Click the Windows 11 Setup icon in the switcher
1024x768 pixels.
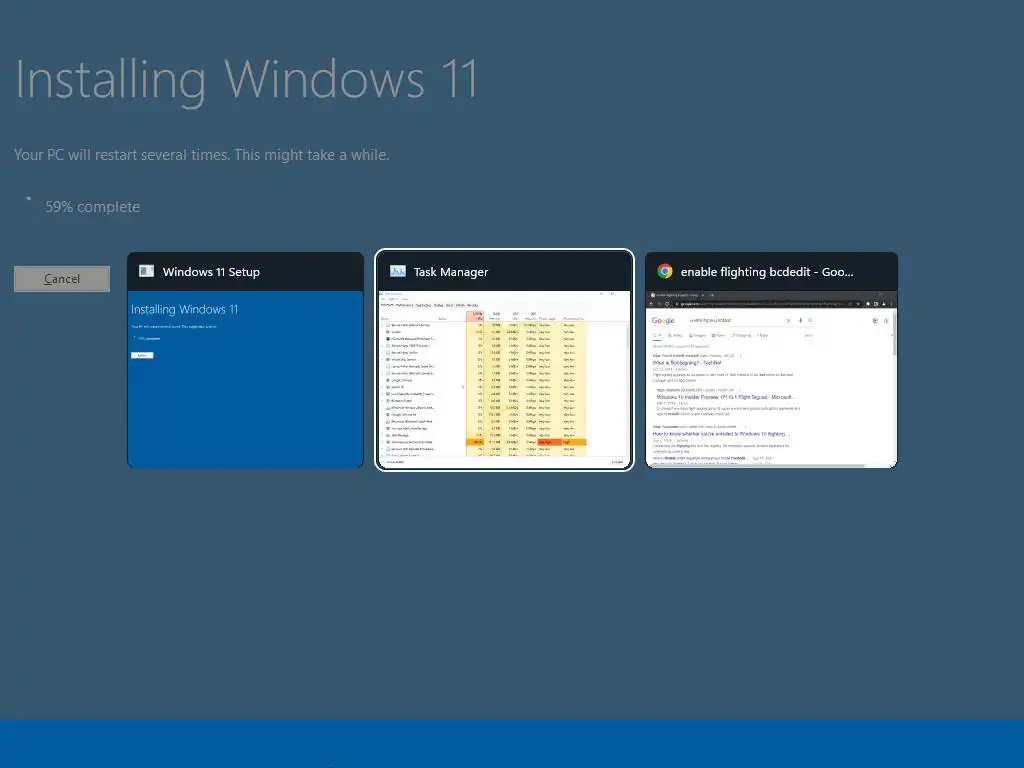pos(146,271)
